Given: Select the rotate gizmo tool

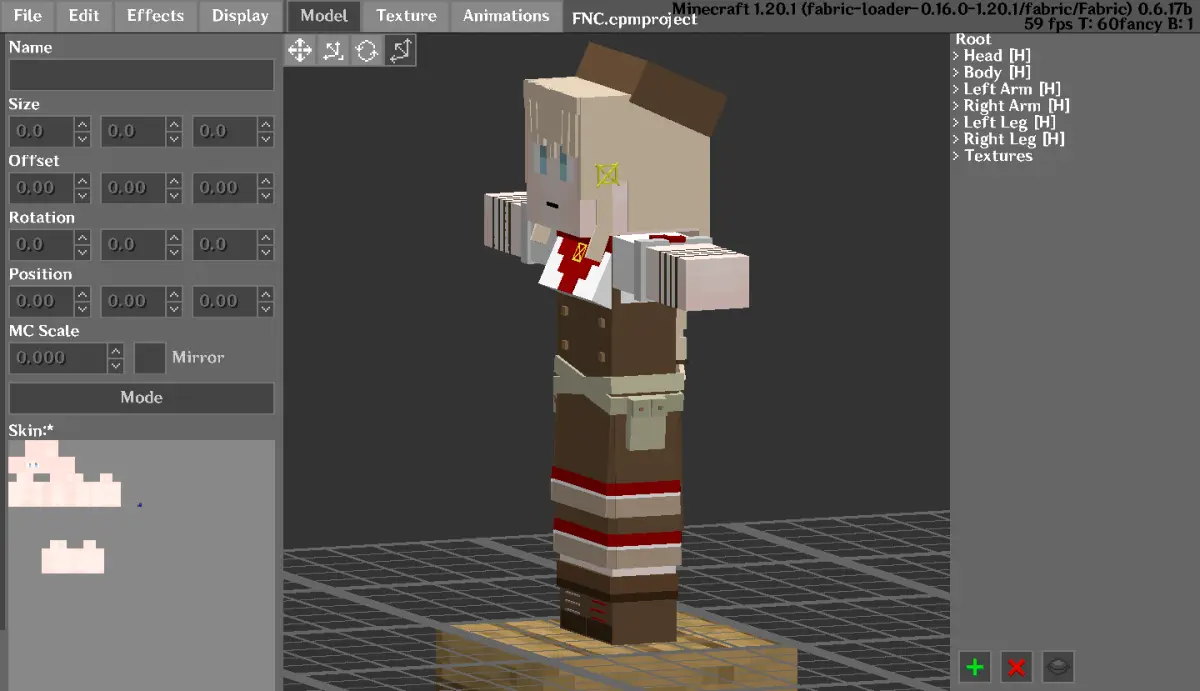Looking at the screenshot, I should point(366,50).
